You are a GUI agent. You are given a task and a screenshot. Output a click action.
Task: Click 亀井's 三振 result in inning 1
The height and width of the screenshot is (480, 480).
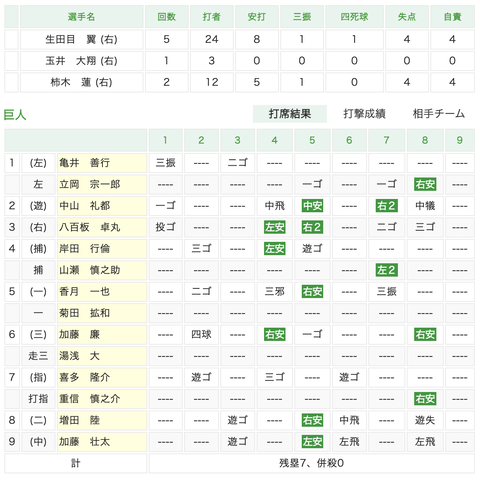tap(166, 163)
